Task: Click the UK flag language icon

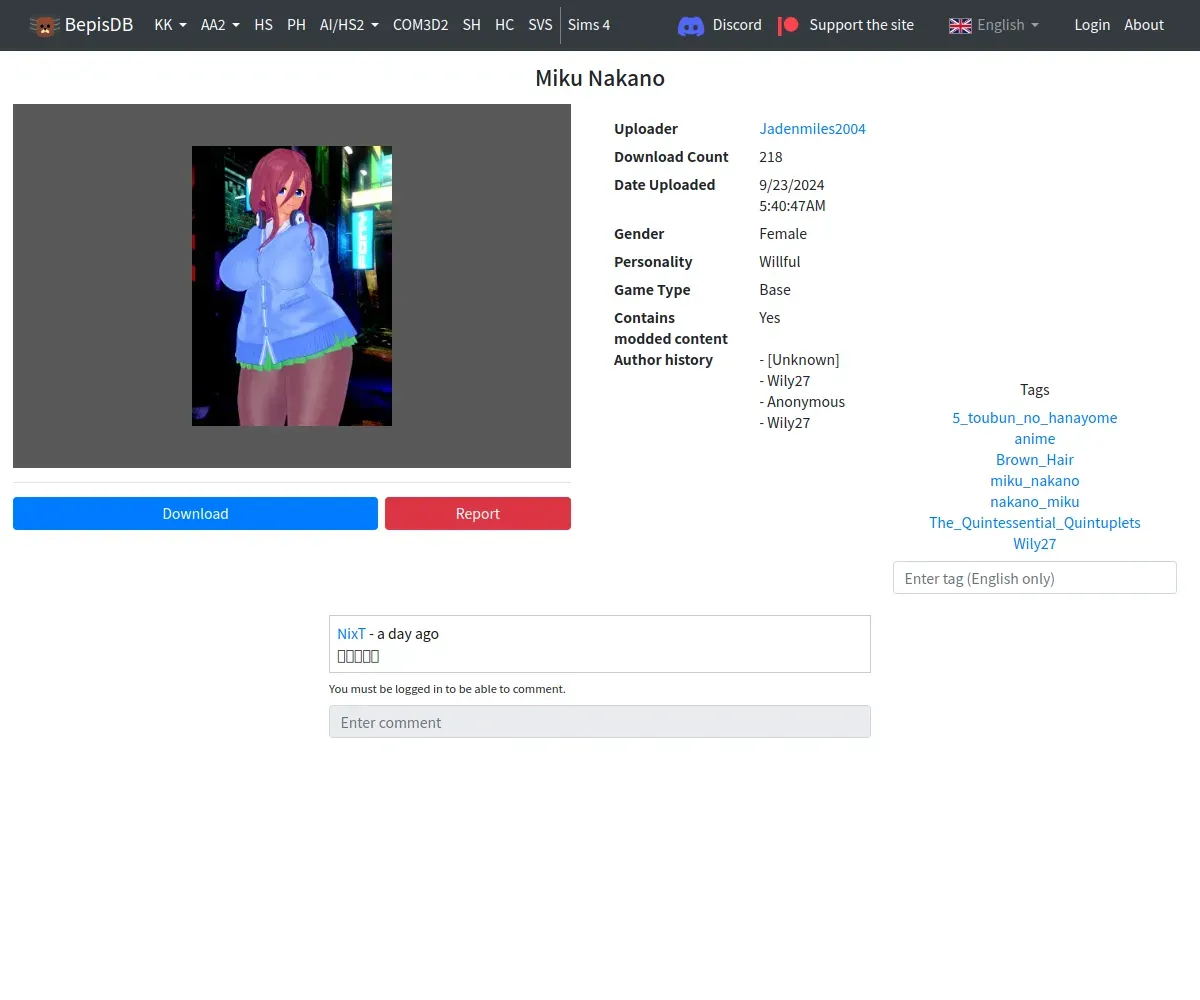Action: [960, 25]
